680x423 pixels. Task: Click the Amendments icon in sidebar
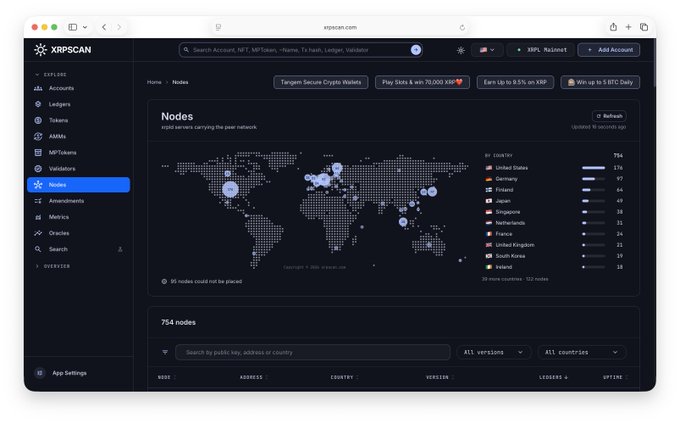tap(38, 201)
